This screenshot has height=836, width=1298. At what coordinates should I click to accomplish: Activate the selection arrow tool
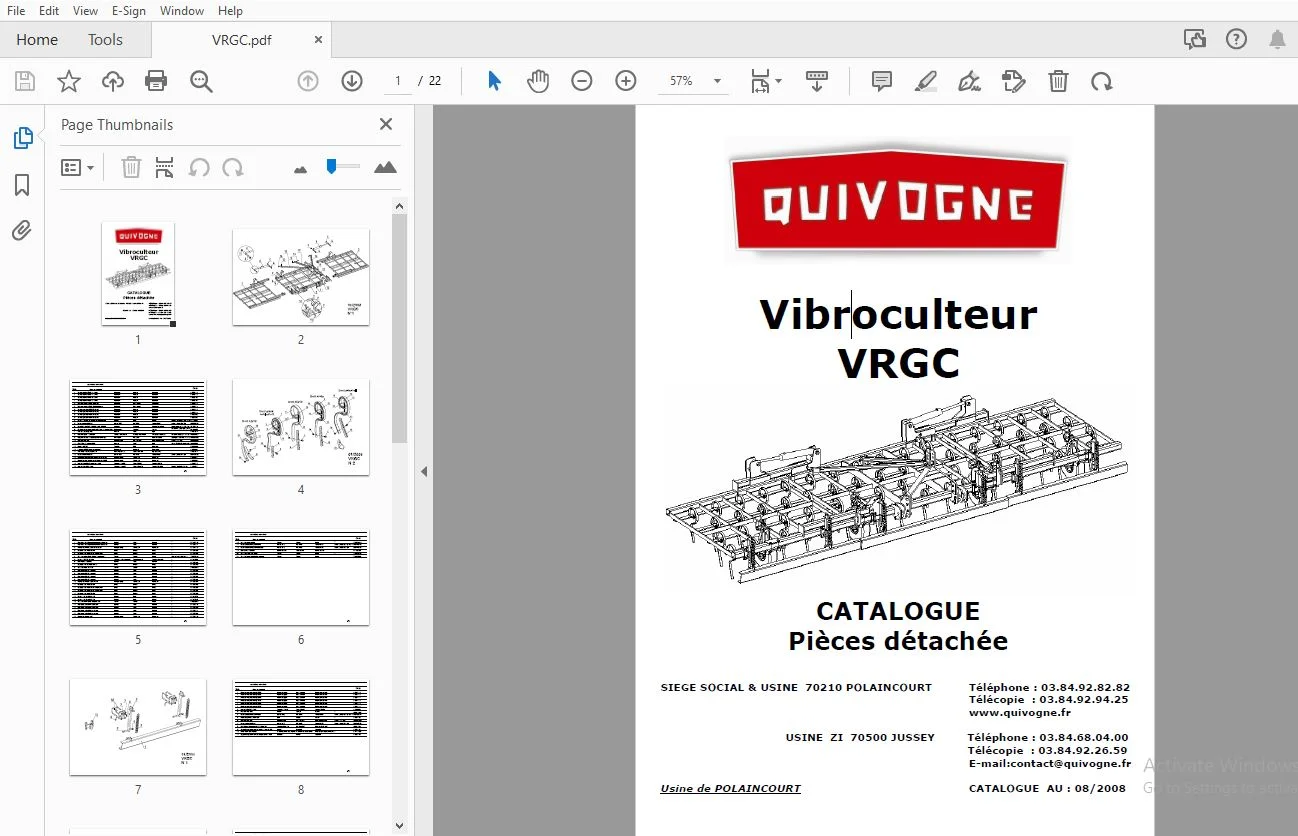point(494,81)
